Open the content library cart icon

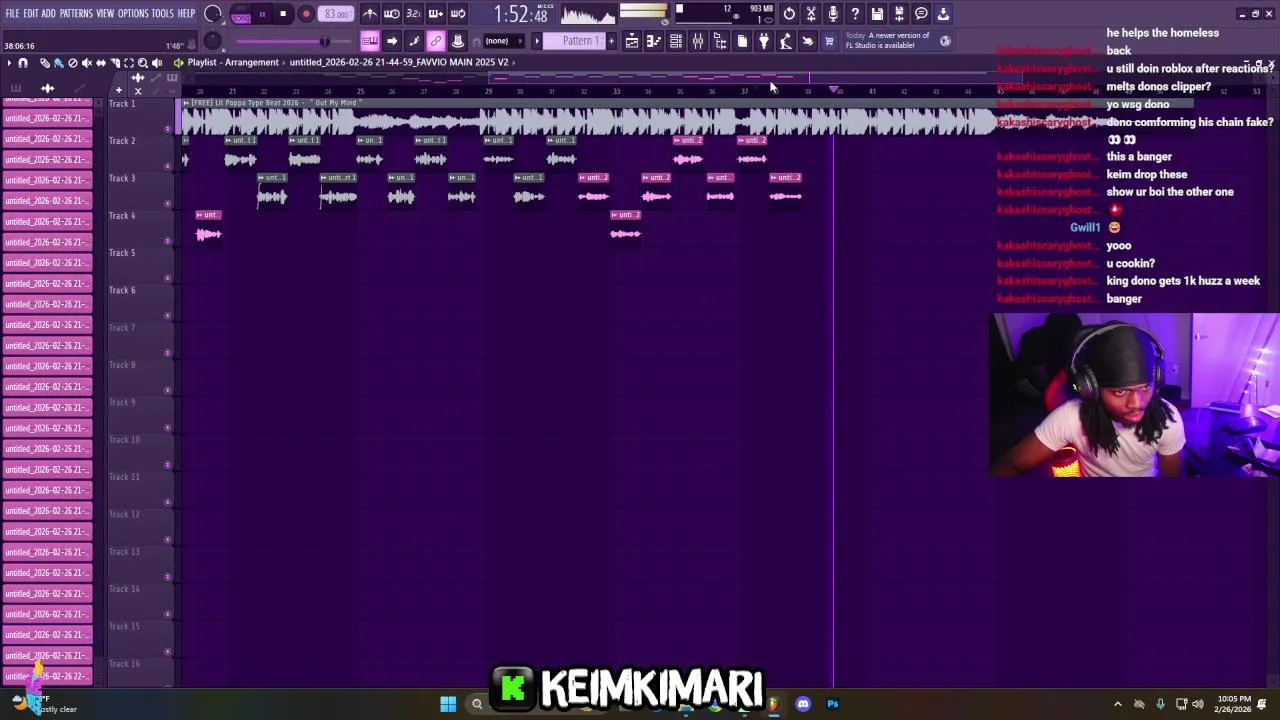coord(829,41)
